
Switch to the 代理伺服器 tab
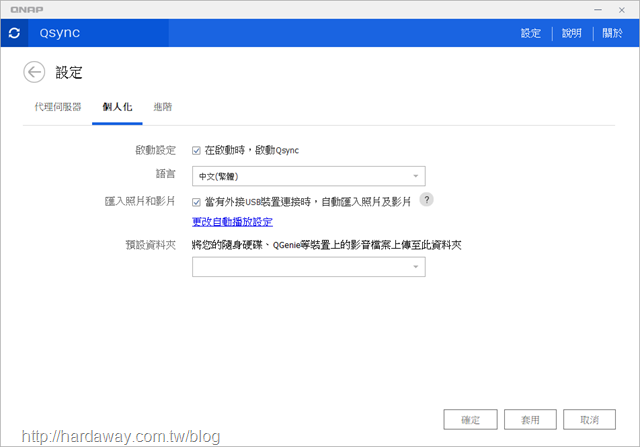coord(58,107)
